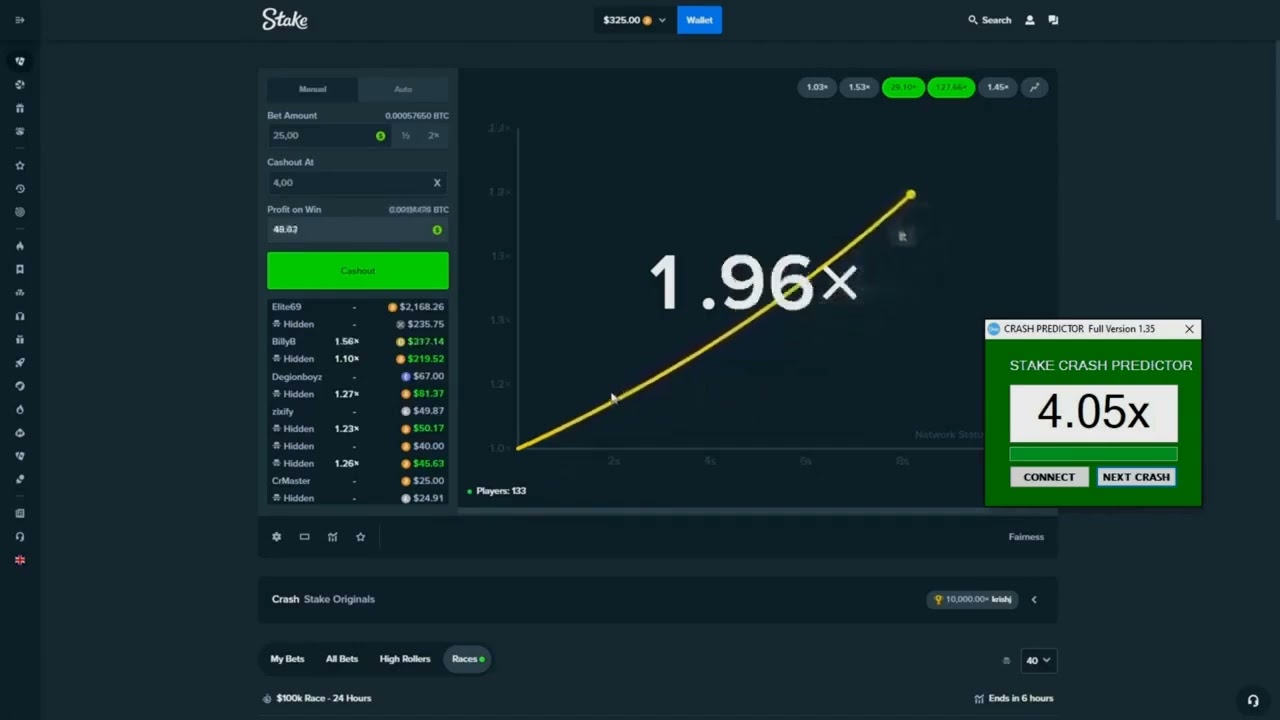Toggle ghost mode icon beside rows dropdown
1280x720 pixels.
tap(1006, 660)
